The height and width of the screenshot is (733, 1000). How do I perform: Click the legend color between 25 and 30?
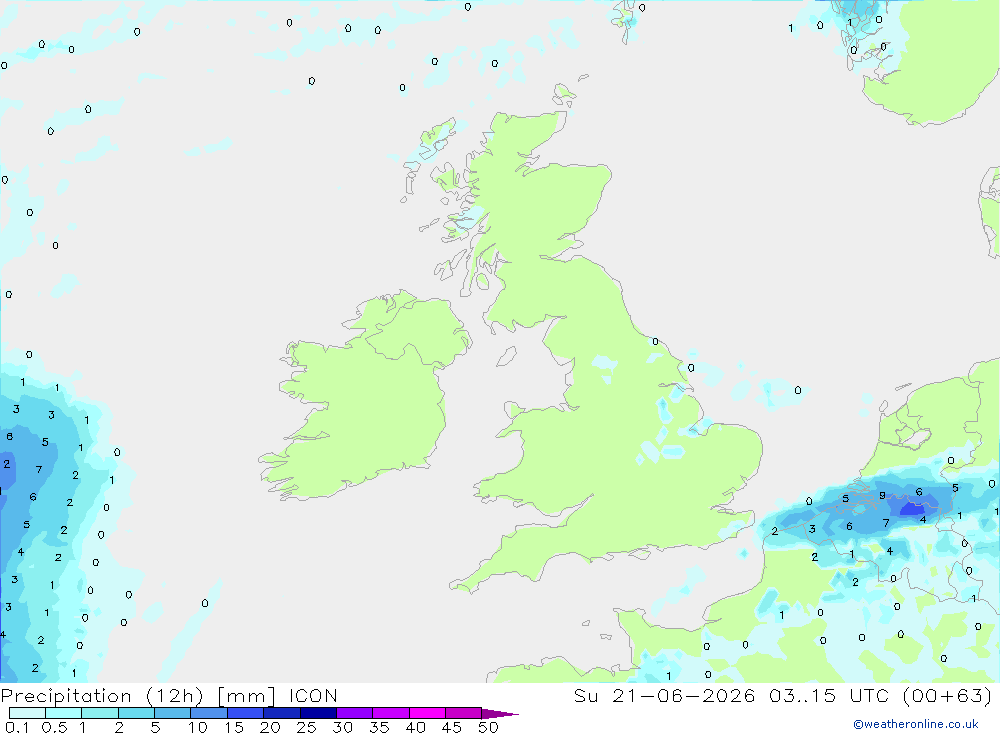(x=318, y=713)
